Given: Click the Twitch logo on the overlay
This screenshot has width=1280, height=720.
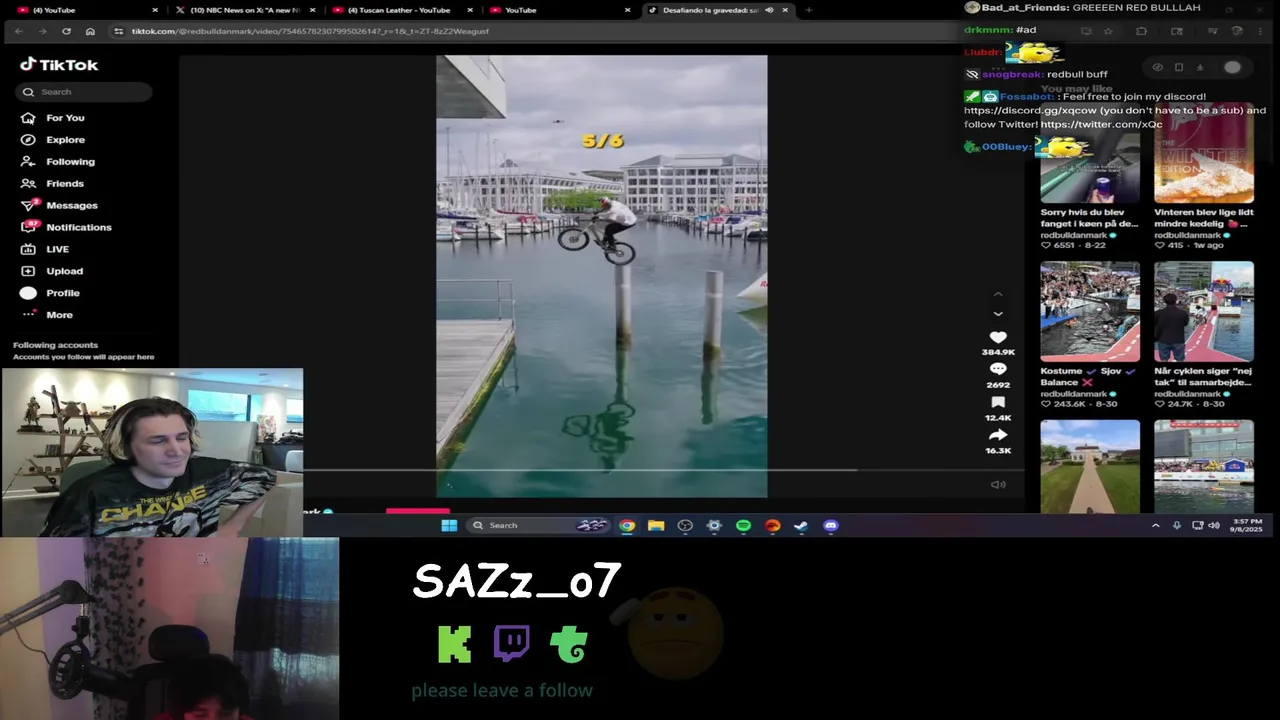Looking at the screenshot, I should tap(512, 644).
